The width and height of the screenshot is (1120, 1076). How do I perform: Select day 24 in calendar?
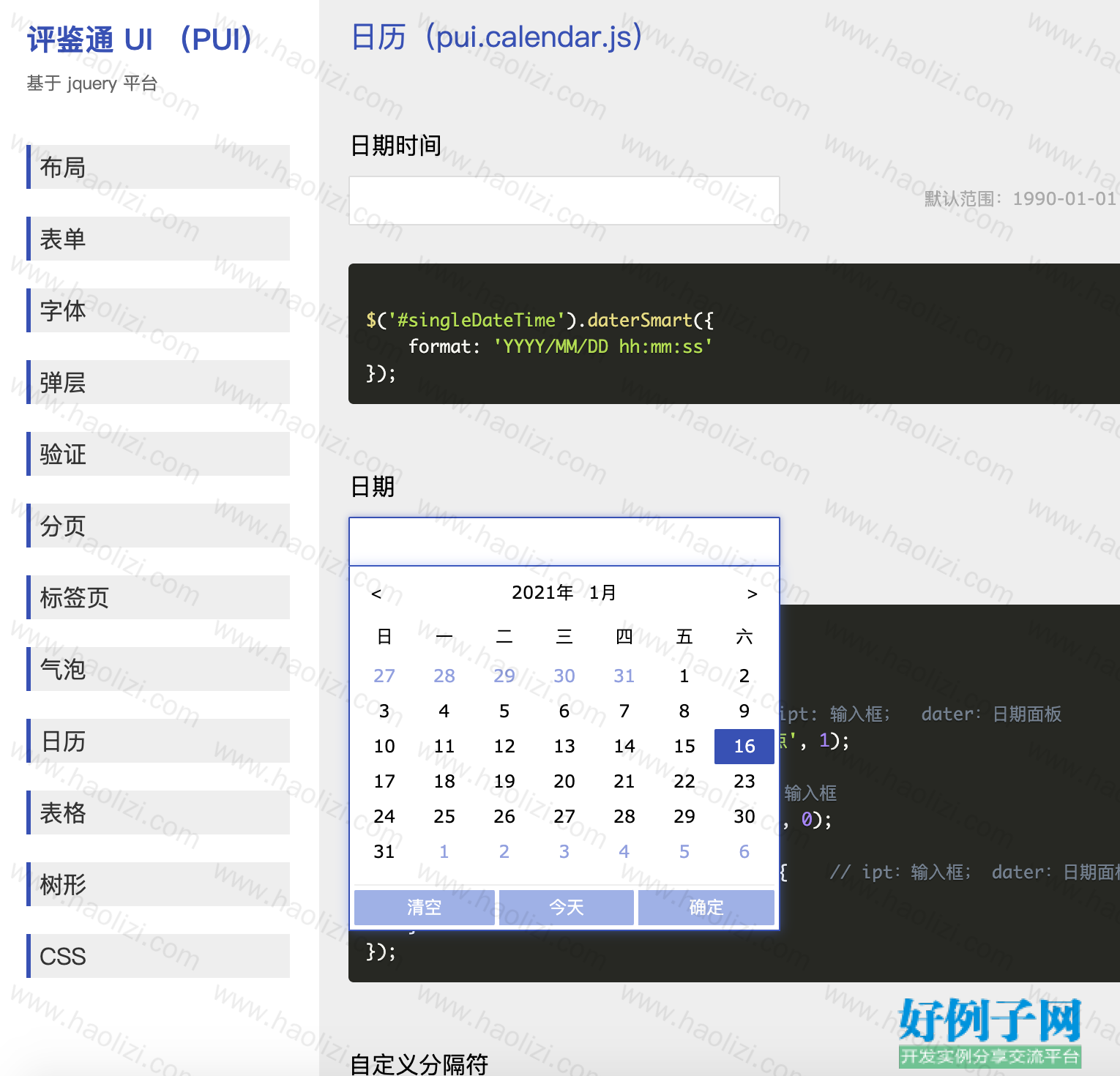(384, 816)
